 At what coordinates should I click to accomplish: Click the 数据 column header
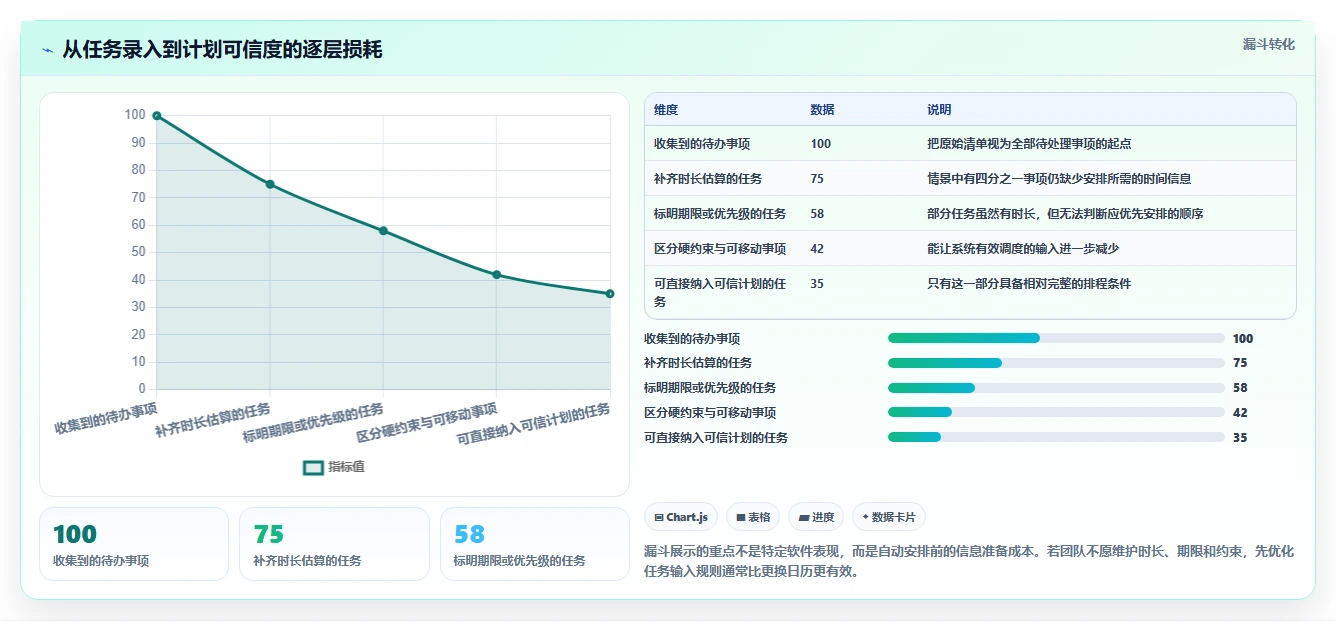click(822, 110)
